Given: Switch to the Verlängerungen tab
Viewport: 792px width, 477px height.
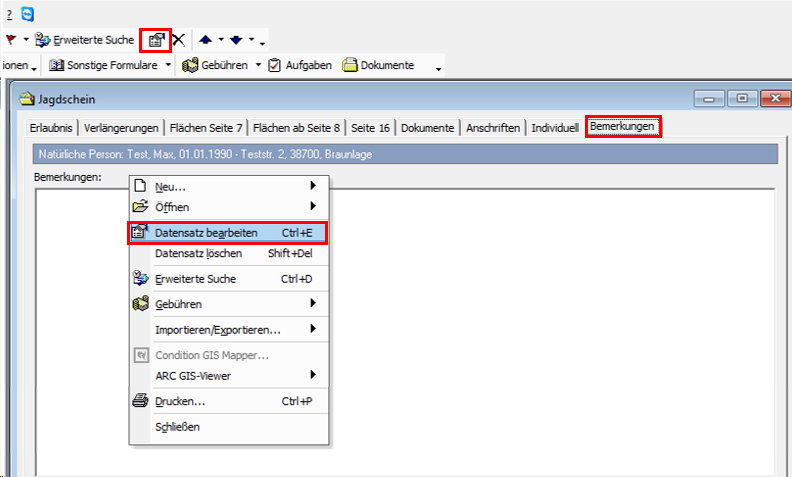Looking at the screenshot, I should [x=121, y=128].
